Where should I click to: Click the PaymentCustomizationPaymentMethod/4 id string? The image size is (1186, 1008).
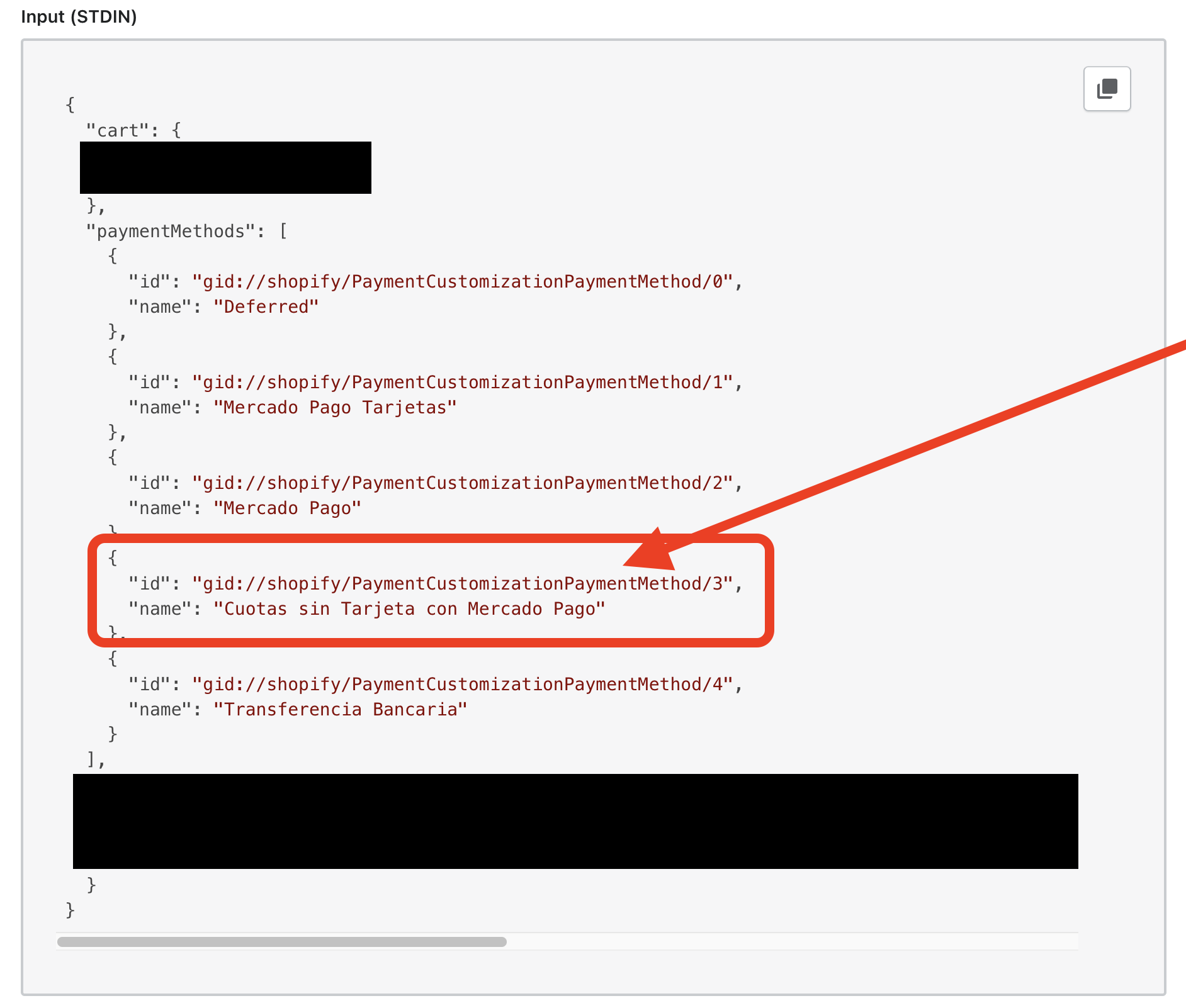463,684
